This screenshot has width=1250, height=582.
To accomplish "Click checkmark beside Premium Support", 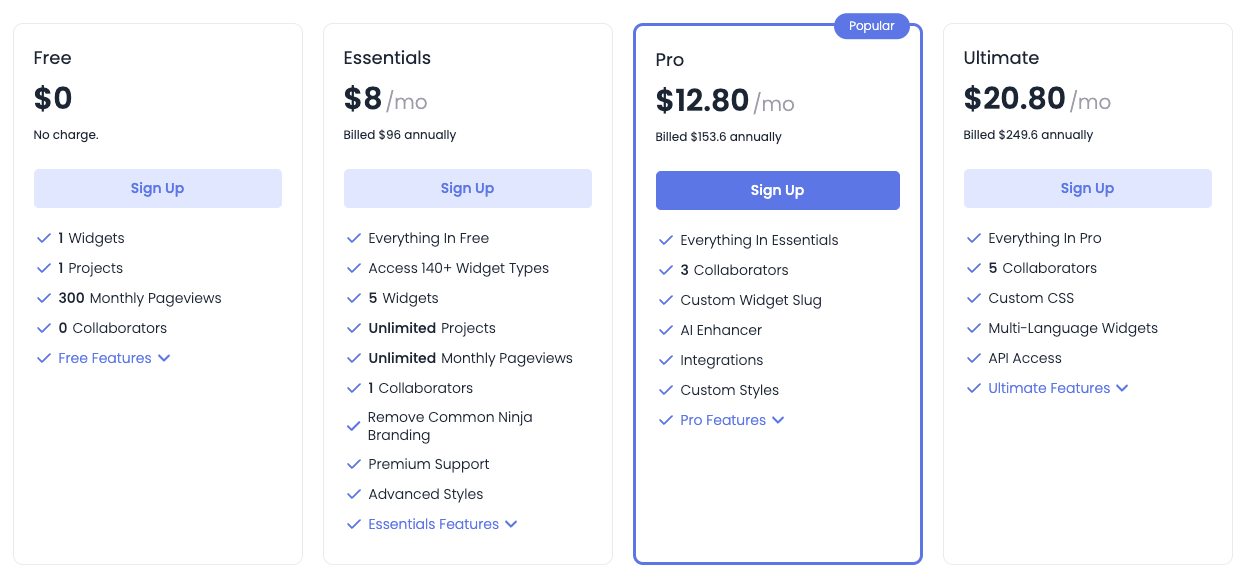I will pyautogui.click(x=354, y=464).
